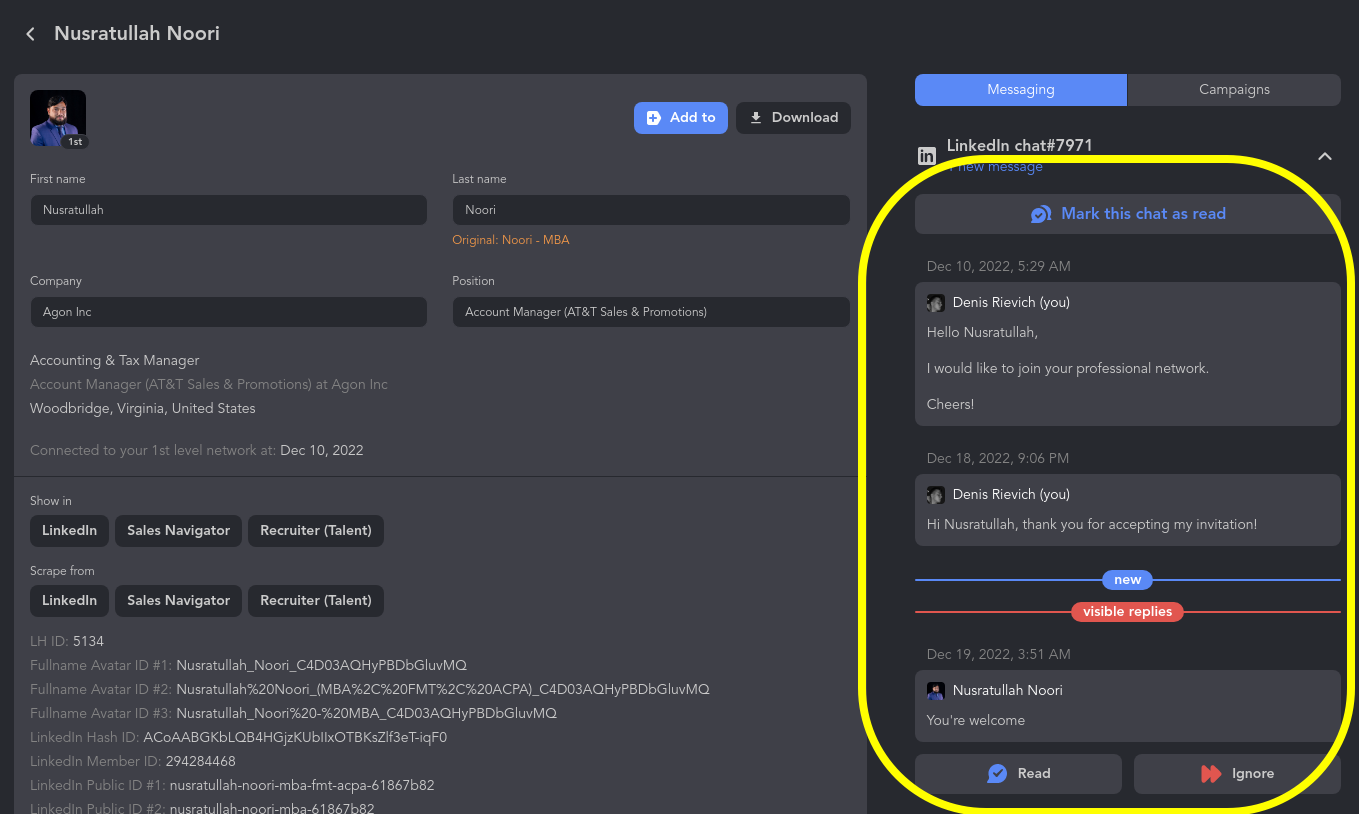Show profile in LinkedIn
The image size is (1359, 814).
(70, 531)
